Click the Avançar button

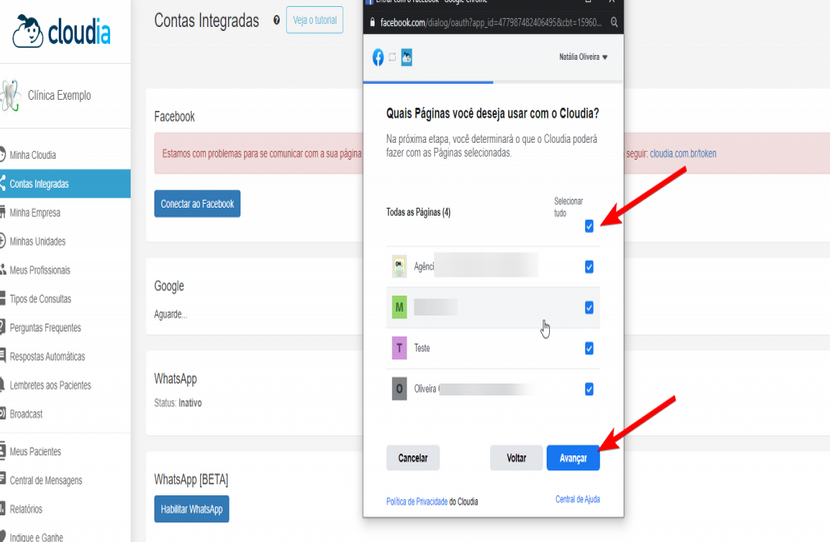point(573,458)
